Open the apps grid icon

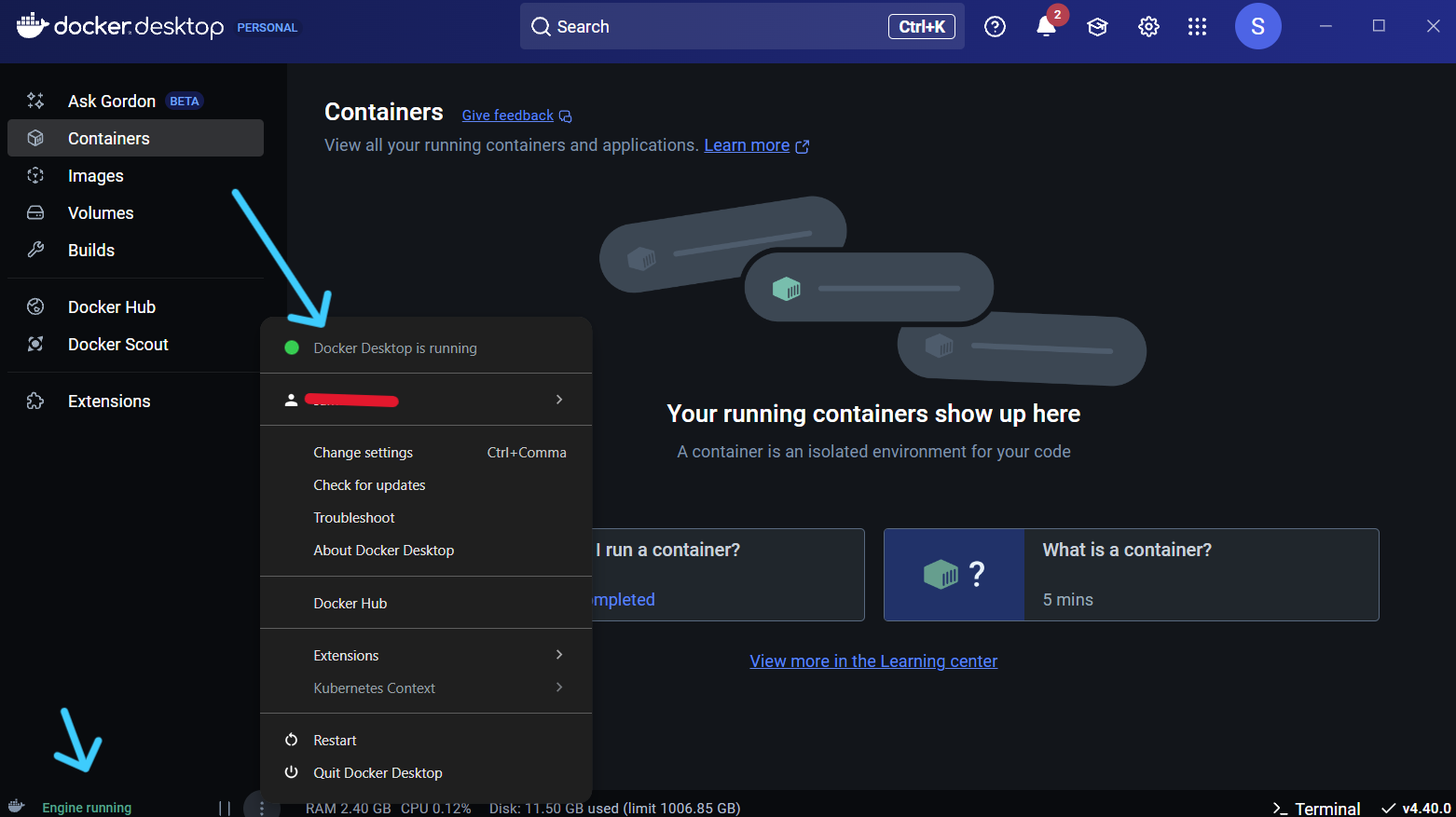click(x=1198, y=27)
